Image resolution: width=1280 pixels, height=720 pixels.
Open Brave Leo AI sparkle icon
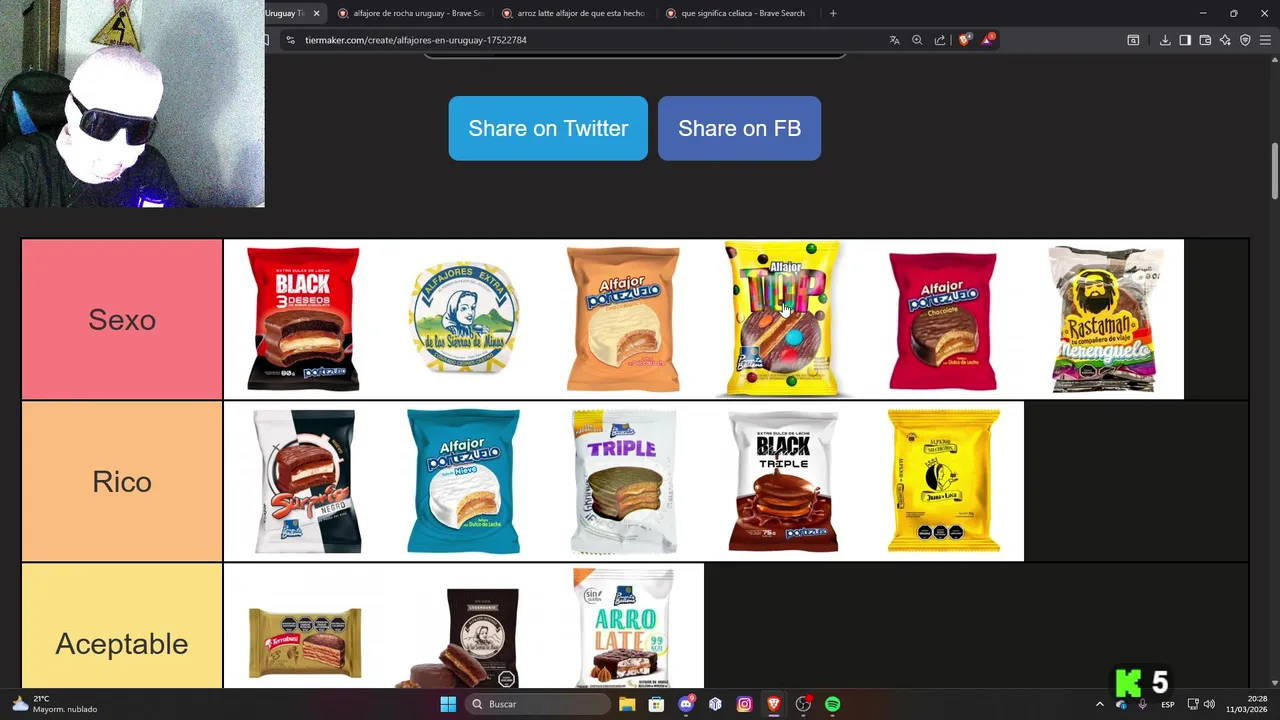[x=1225, y=40]
